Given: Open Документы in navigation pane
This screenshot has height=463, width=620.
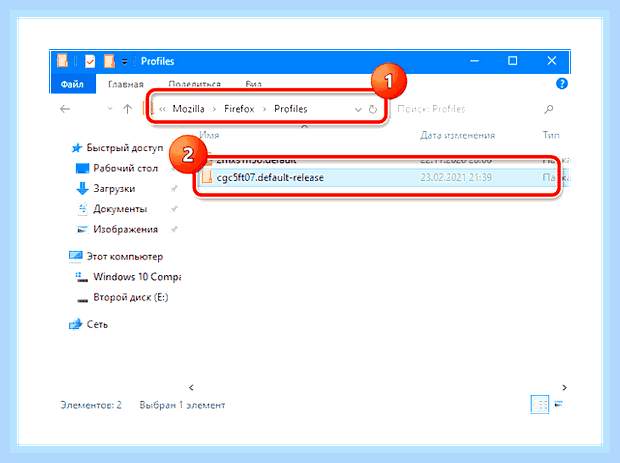Looking at the screenshot, I should [x=120, y=209].
